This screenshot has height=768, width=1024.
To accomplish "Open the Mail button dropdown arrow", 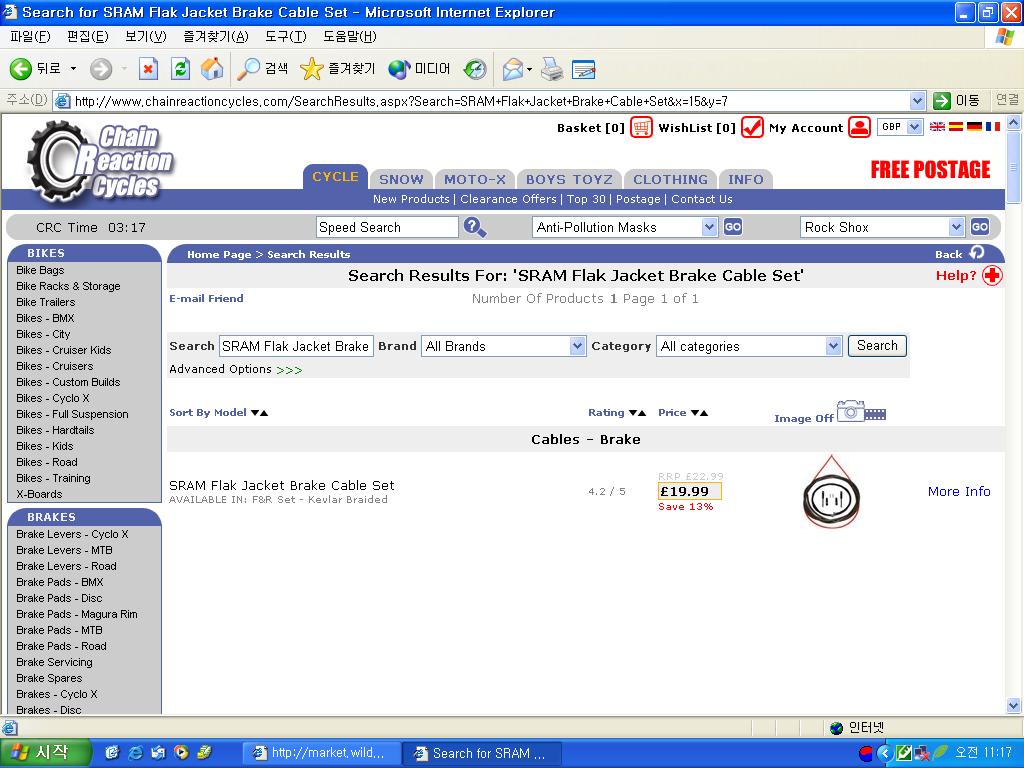I will tap(530, 69).
